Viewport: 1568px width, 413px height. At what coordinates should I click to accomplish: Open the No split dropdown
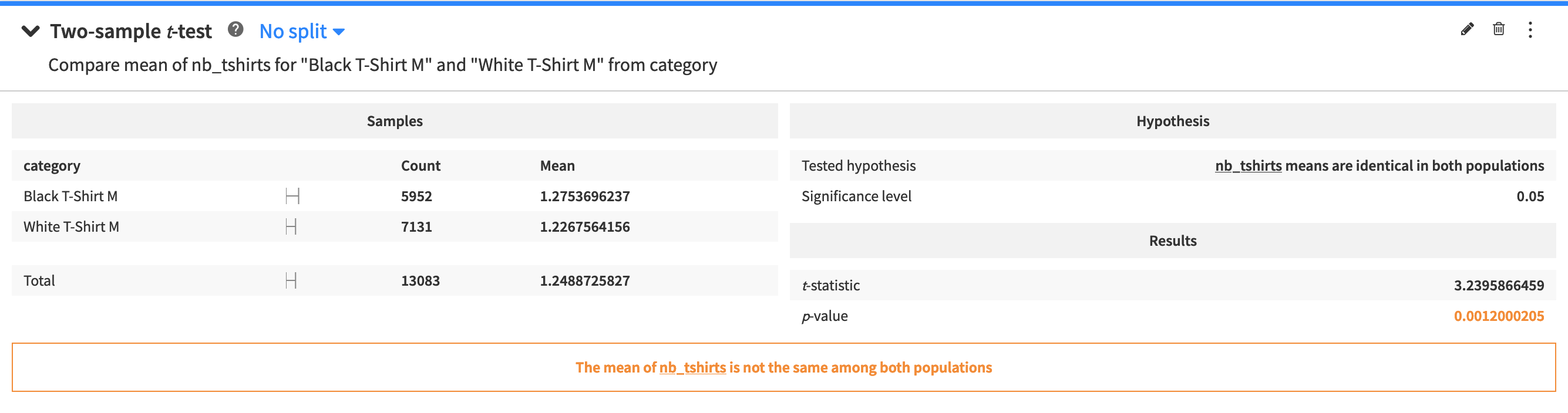click(x=302, y=32)
